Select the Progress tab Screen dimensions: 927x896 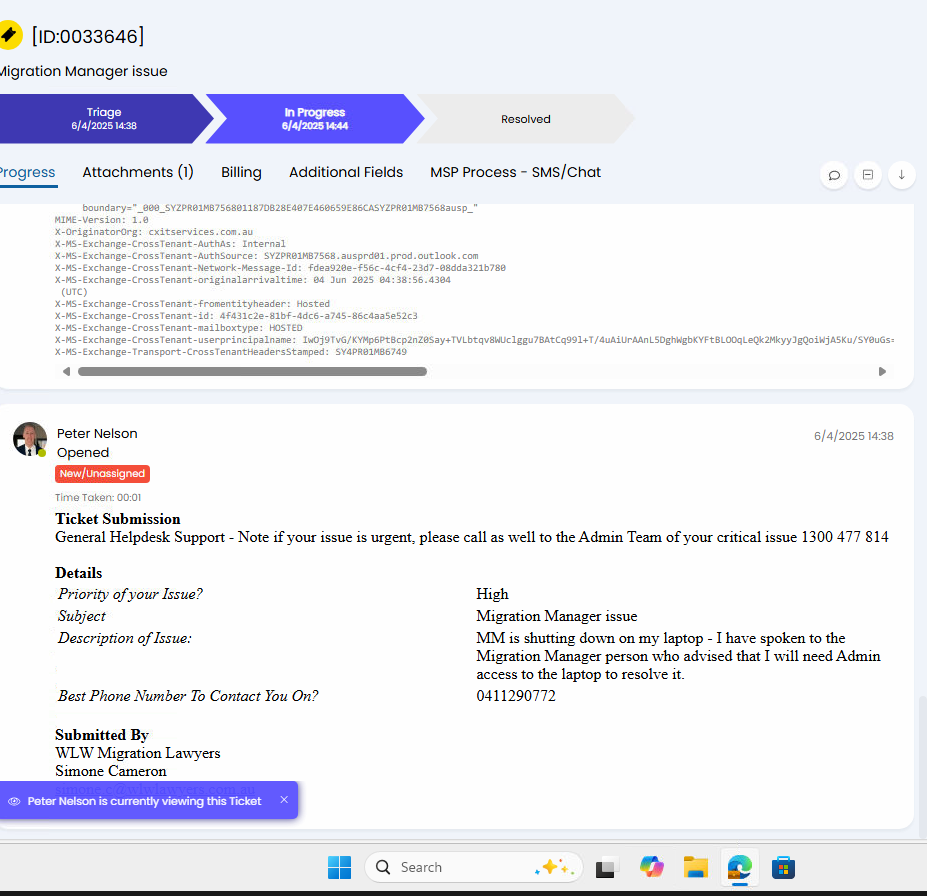coord(27,172)
